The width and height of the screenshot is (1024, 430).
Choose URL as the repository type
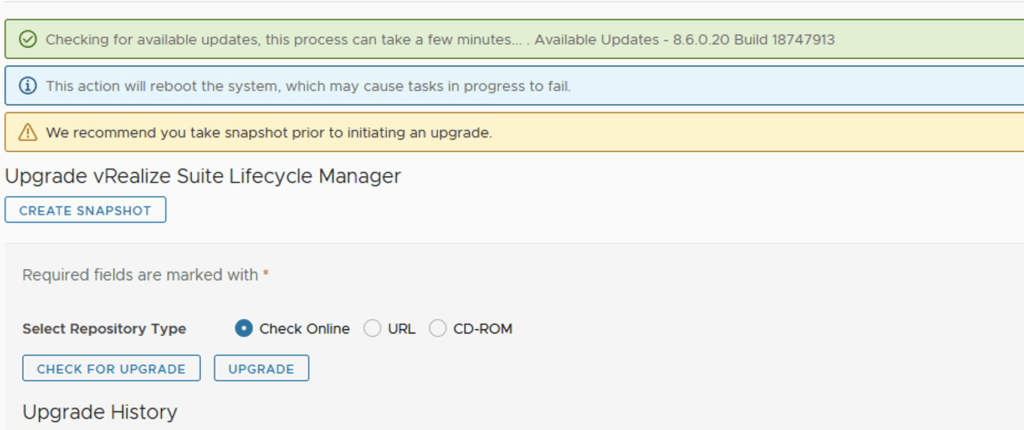click(x=372, y=328)
